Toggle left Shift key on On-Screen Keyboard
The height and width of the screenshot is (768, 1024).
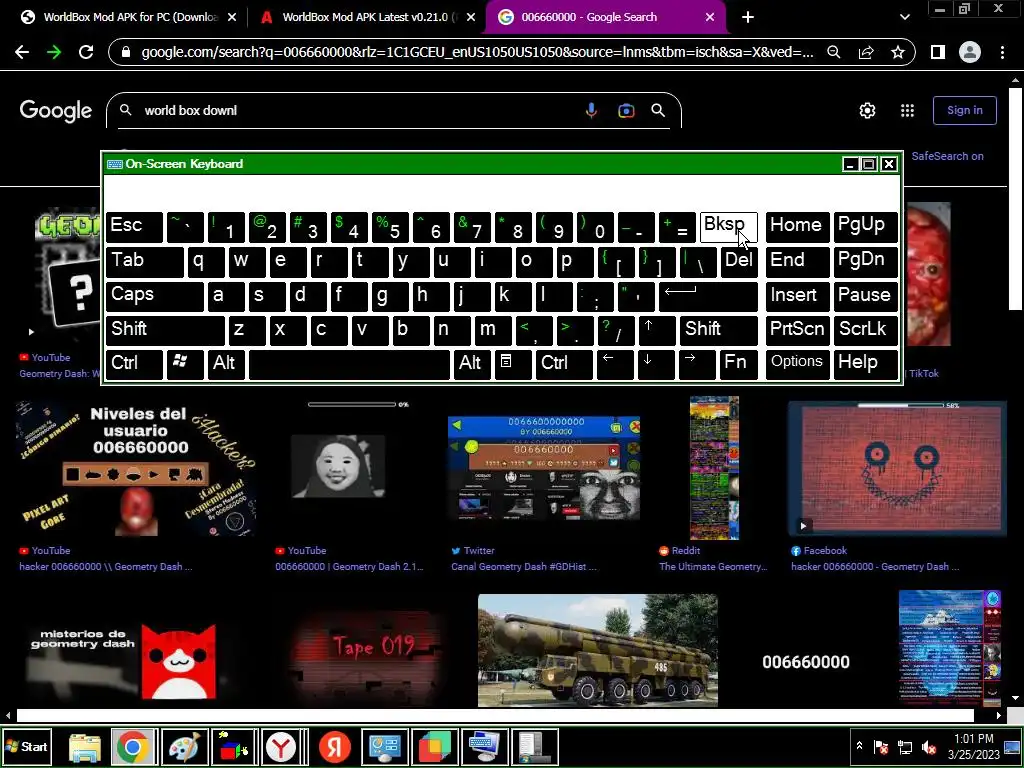[165, 330]
